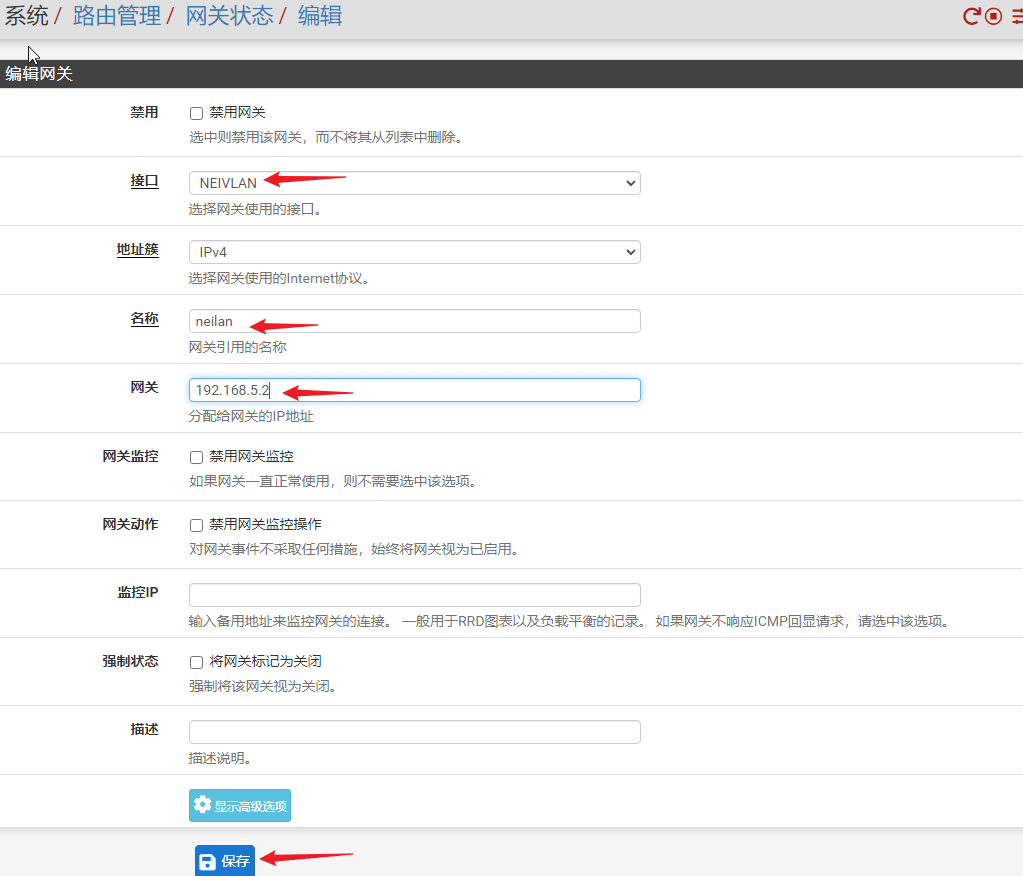Enable the 禁用网关监控 checkbox
The width and height of the screenshot is (1023, 876).
197,457
